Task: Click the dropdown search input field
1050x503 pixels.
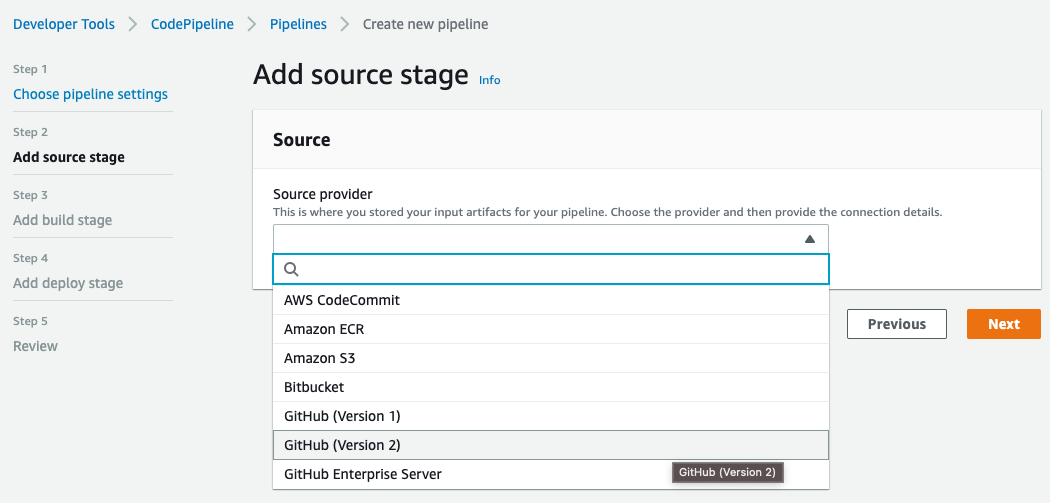Action: pyautogui.click(x=551, y=269)
